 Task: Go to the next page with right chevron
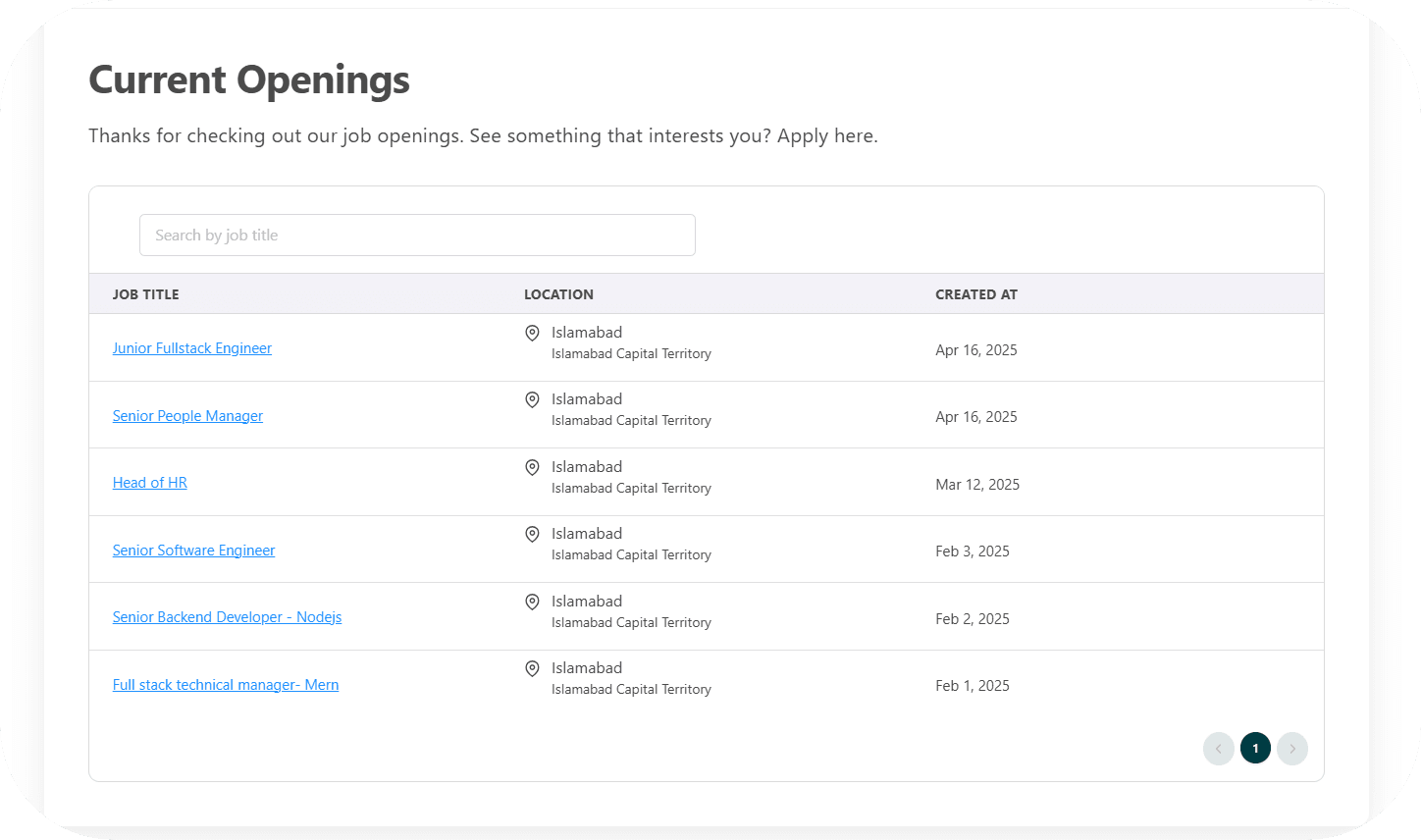pos(1292,749)
